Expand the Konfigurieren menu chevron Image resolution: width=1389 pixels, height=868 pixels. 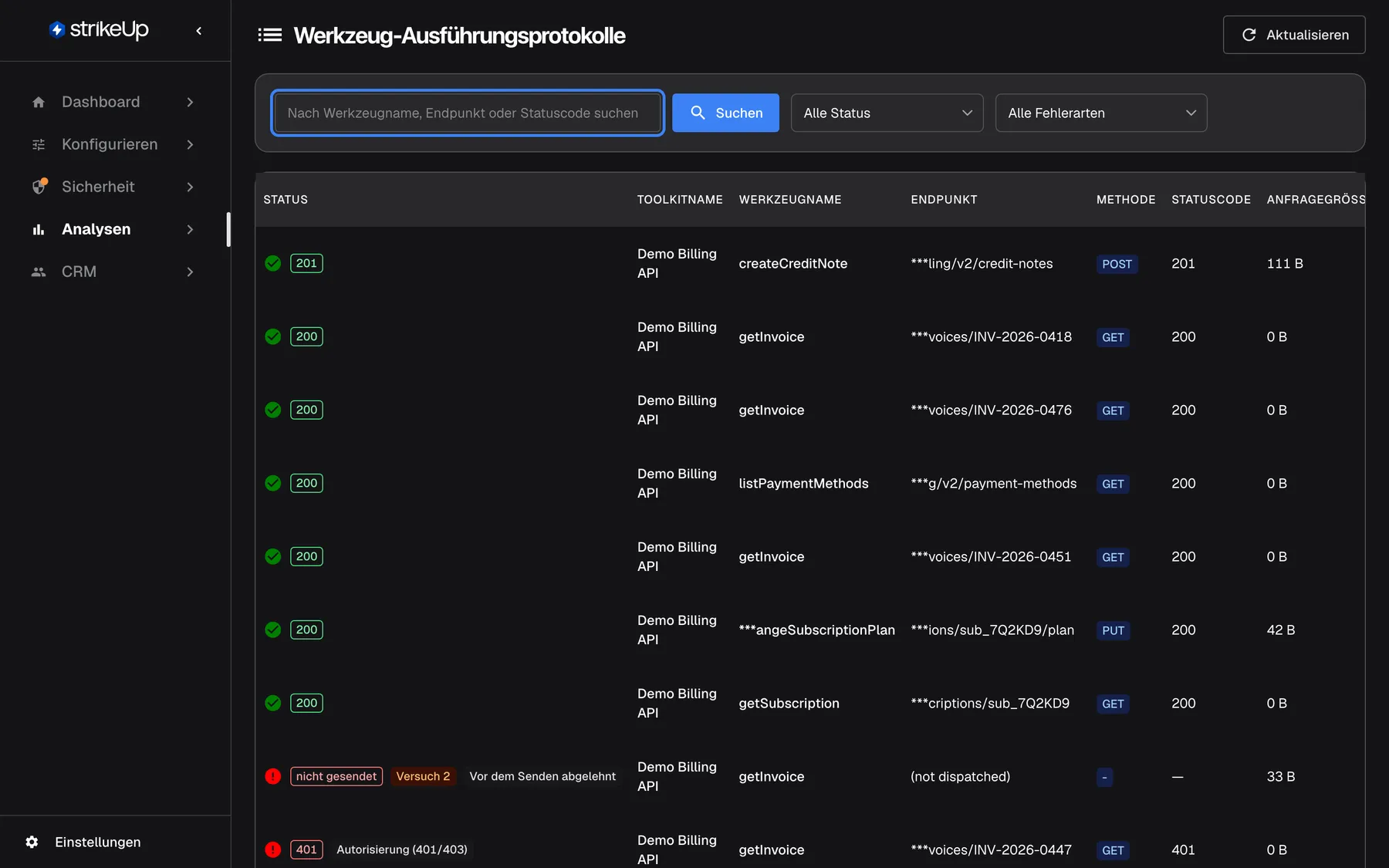(x=190, y=144)
